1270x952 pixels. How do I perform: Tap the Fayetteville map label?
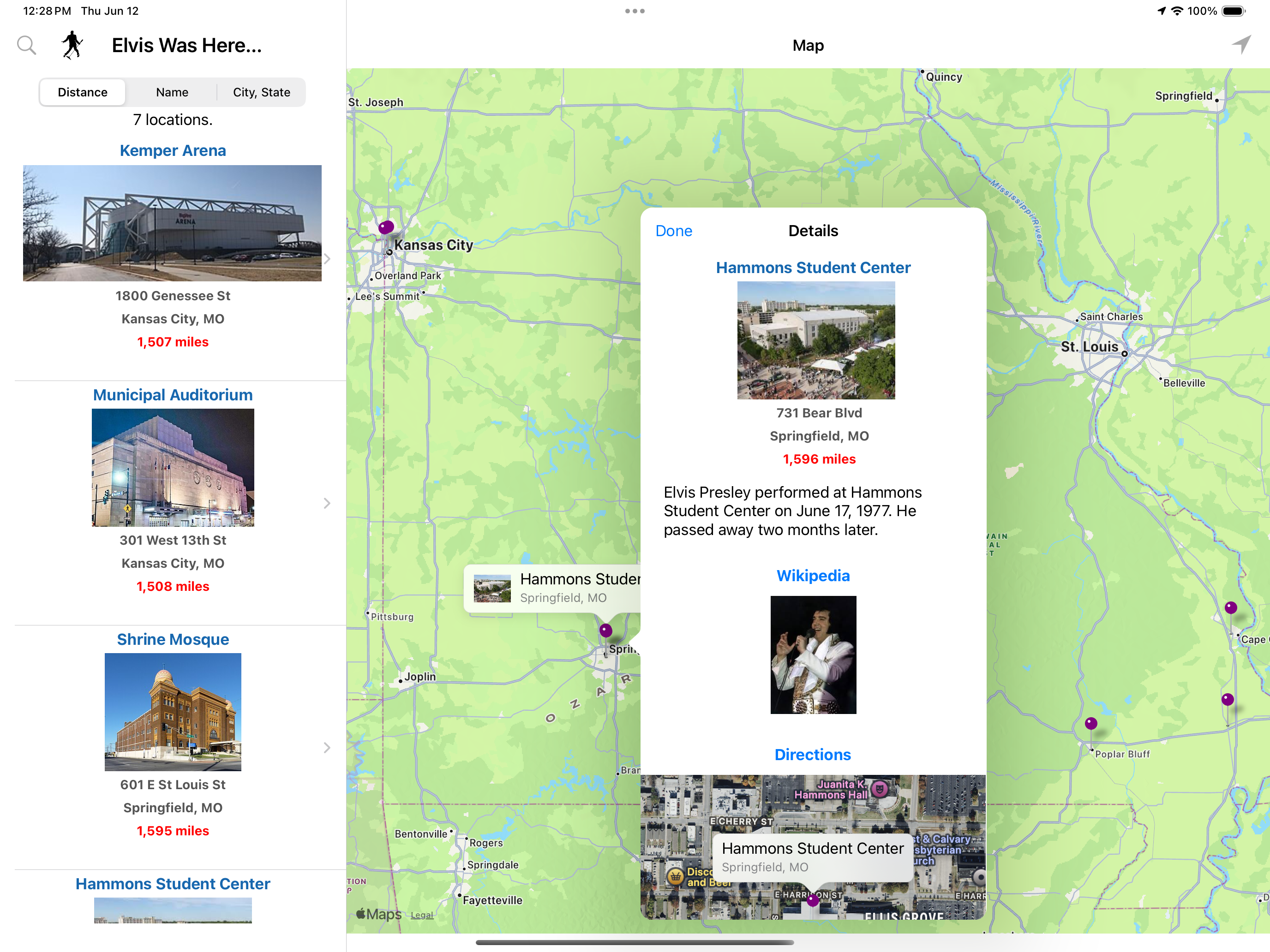492,900
